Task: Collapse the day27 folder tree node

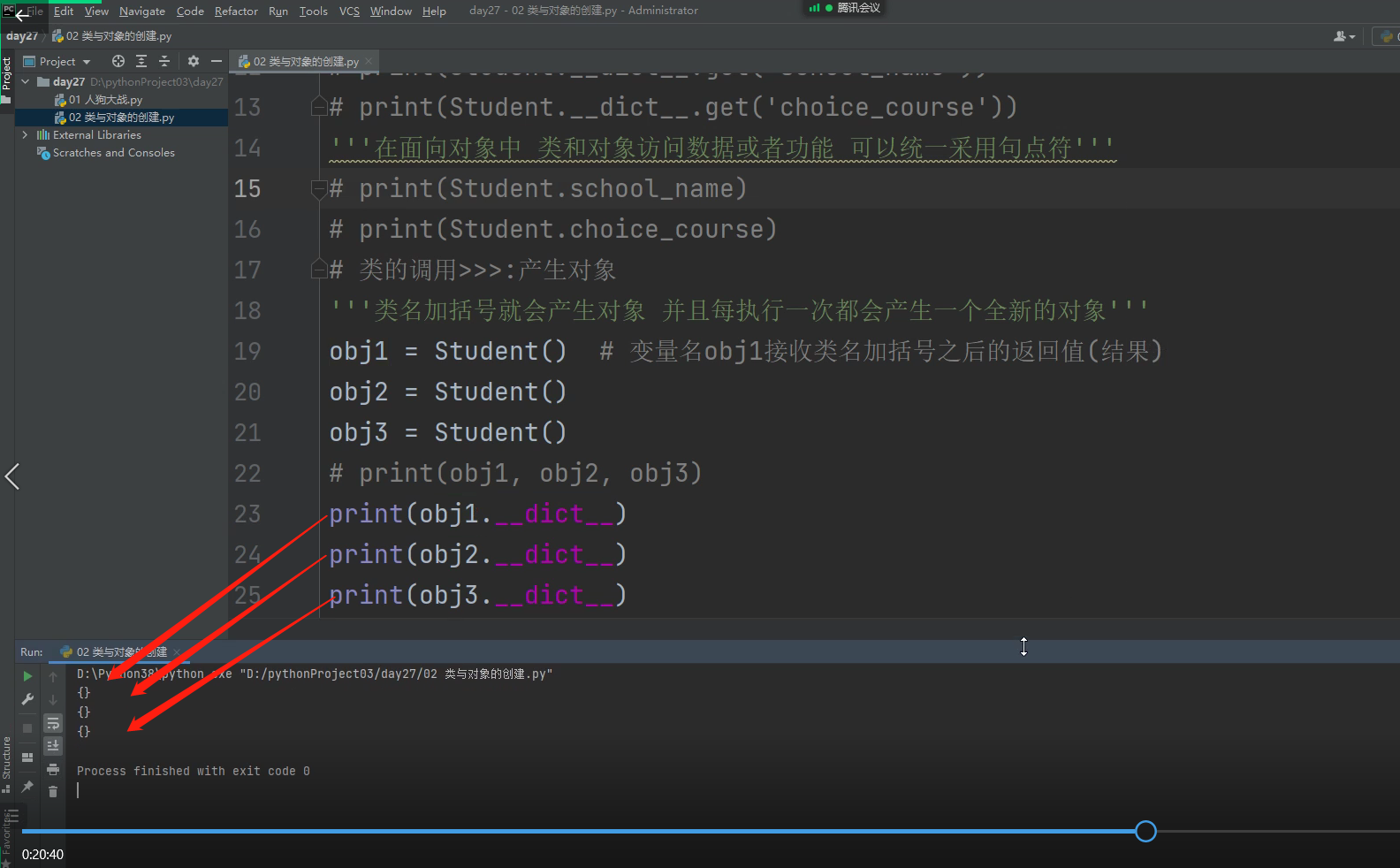Action: tap(25, 81)
